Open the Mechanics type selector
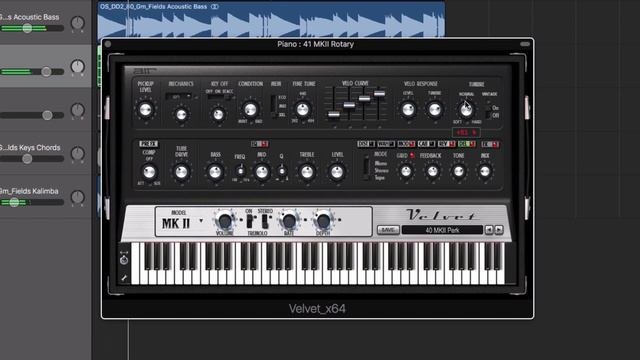The height and width of the screenshot is (360, 640). (x=179, y=97)
